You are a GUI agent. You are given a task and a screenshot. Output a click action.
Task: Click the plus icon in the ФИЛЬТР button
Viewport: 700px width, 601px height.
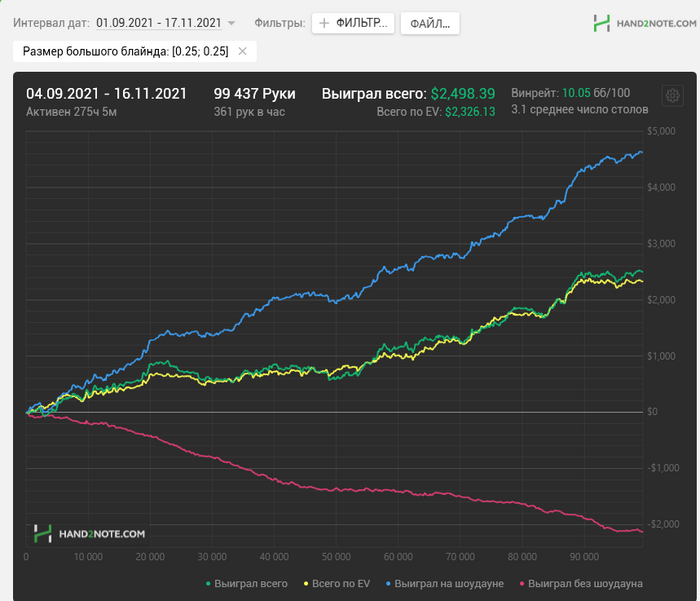pos(324,23)
